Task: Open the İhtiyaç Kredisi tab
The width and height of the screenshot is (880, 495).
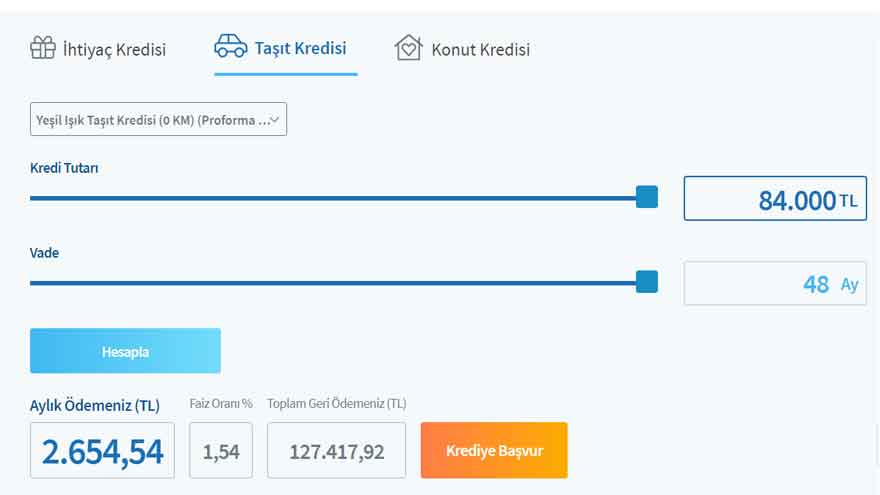Action: 98,49
